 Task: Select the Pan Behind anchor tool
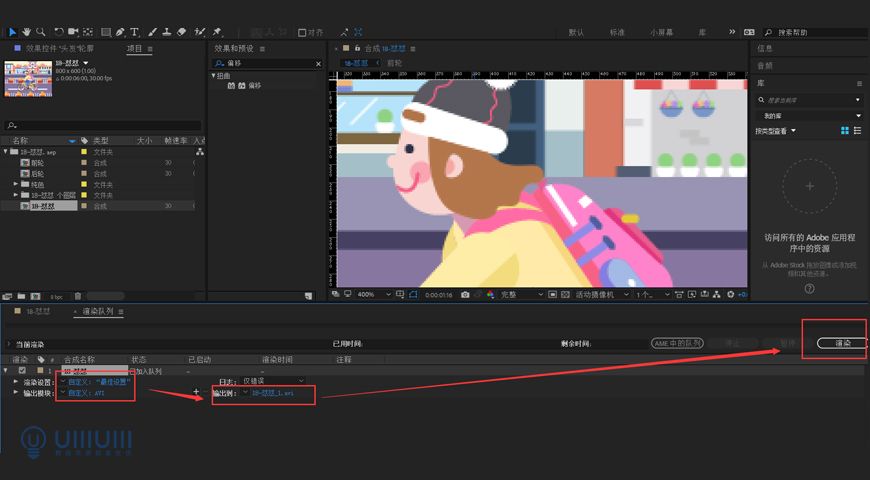pyautogui.click(x=88, y=32)
